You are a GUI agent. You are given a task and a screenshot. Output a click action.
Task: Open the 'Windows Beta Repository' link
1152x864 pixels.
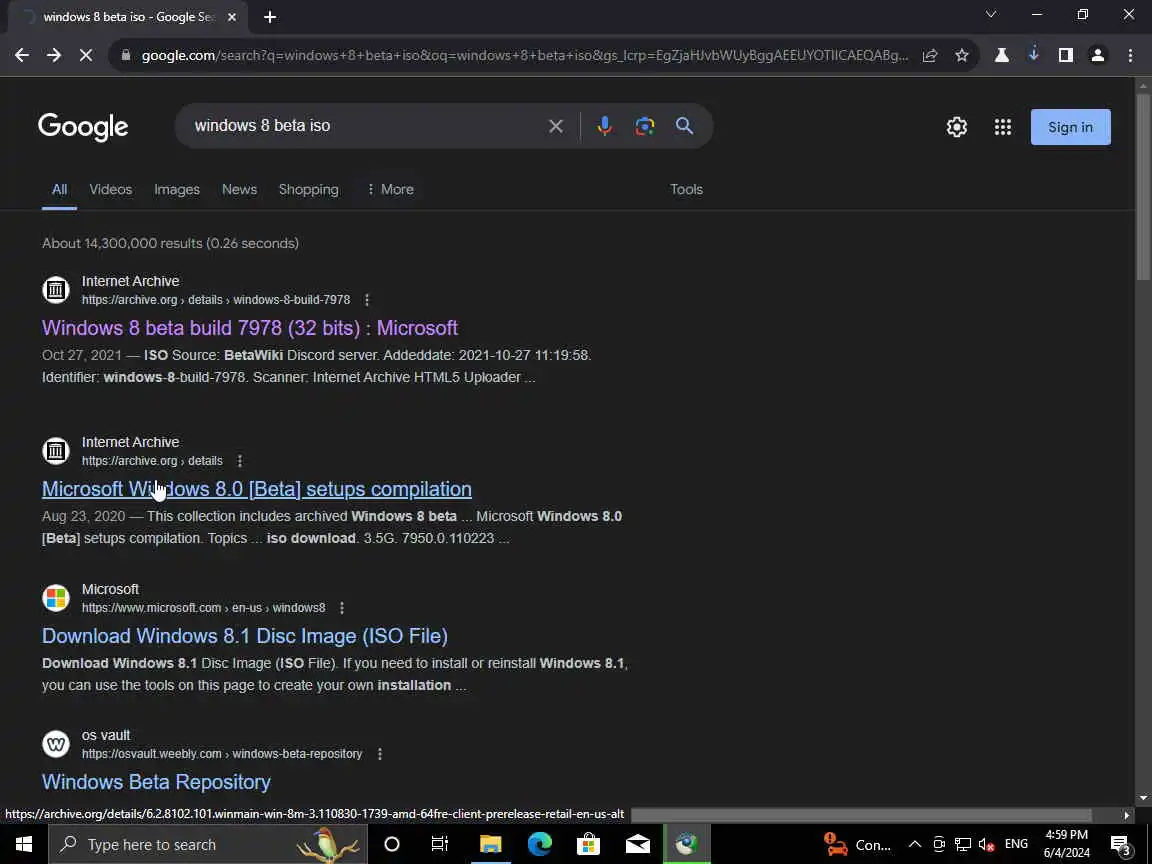156,782
